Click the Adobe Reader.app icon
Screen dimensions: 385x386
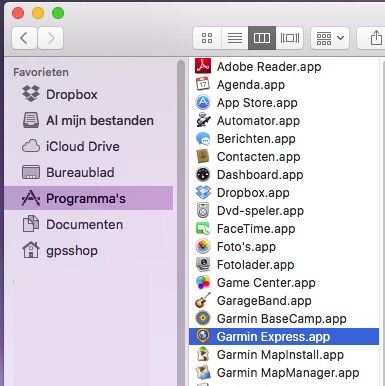203,66
